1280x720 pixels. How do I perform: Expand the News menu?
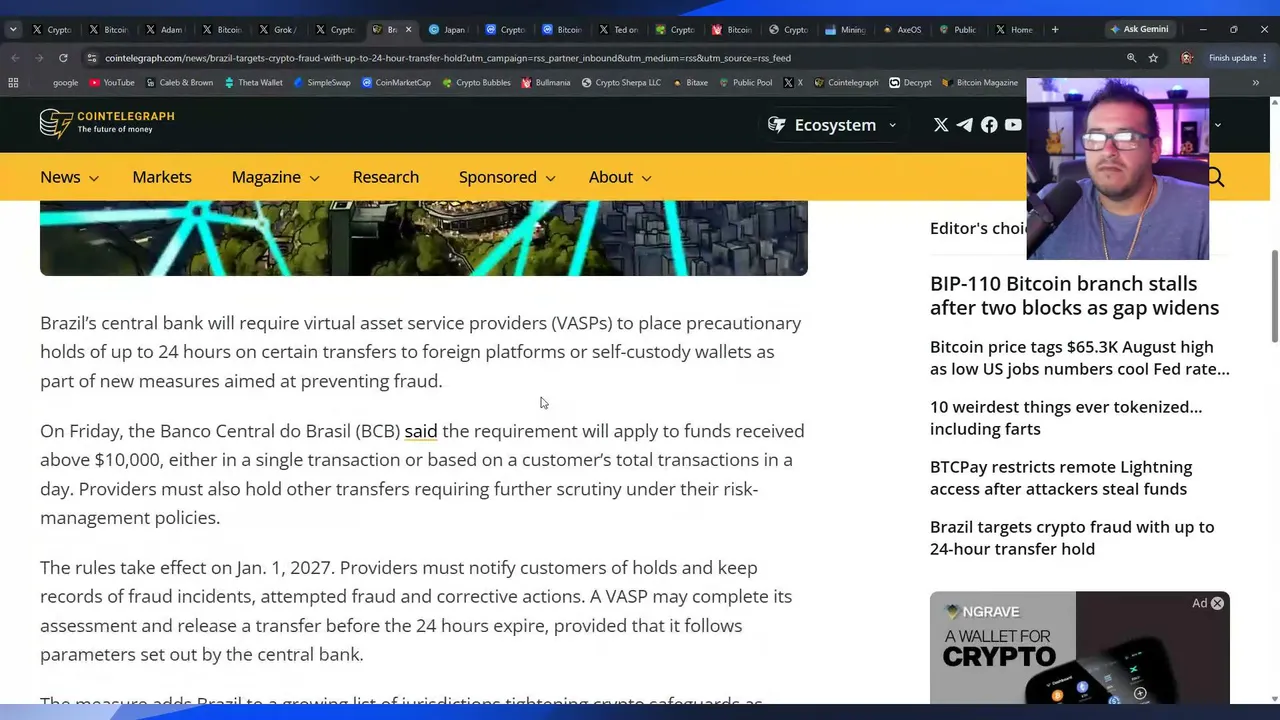(69, 177)
